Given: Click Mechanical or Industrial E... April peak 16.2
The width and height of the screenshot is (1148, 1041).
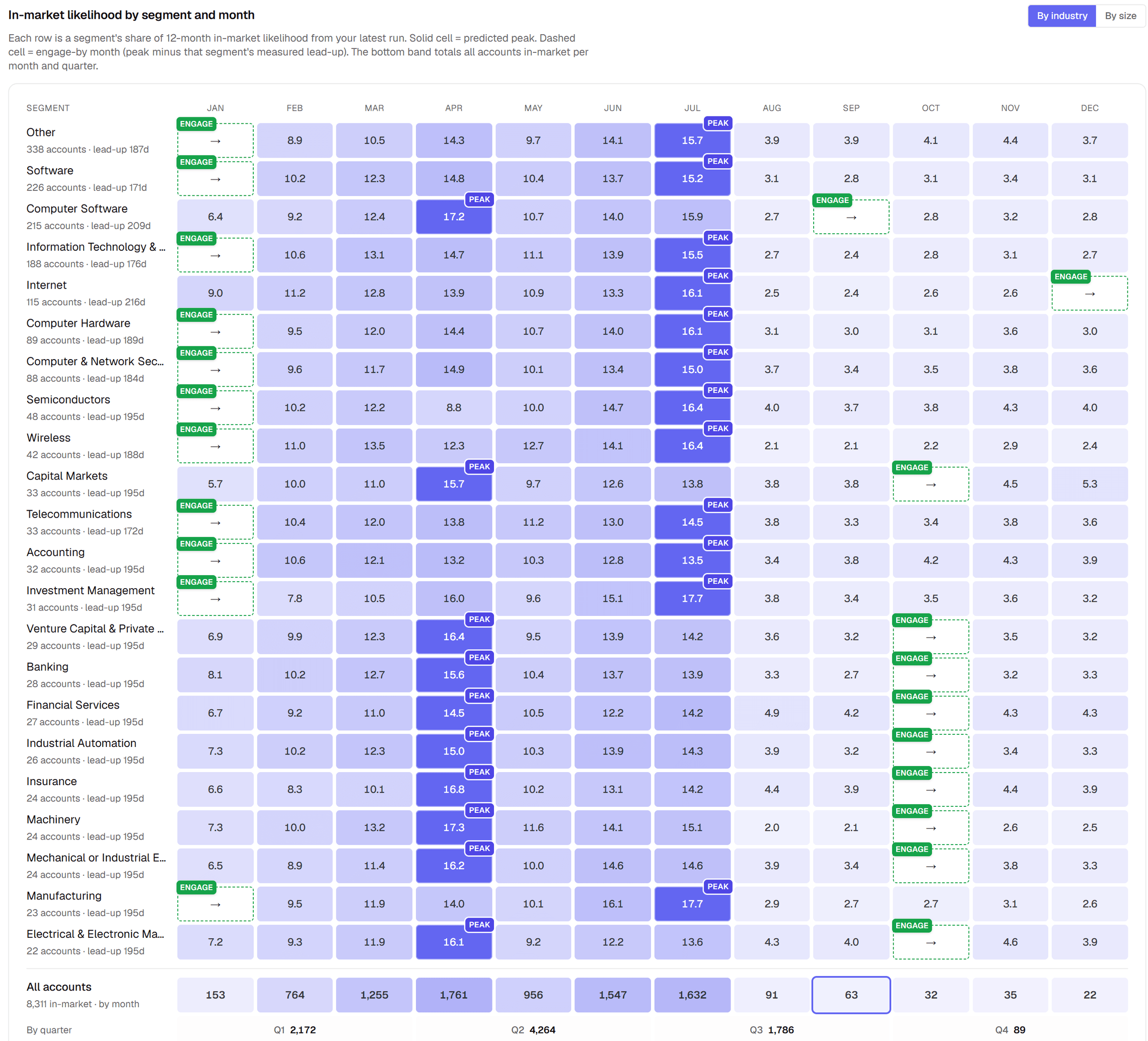Looking at the screenshot, I should tap(454, 866).
